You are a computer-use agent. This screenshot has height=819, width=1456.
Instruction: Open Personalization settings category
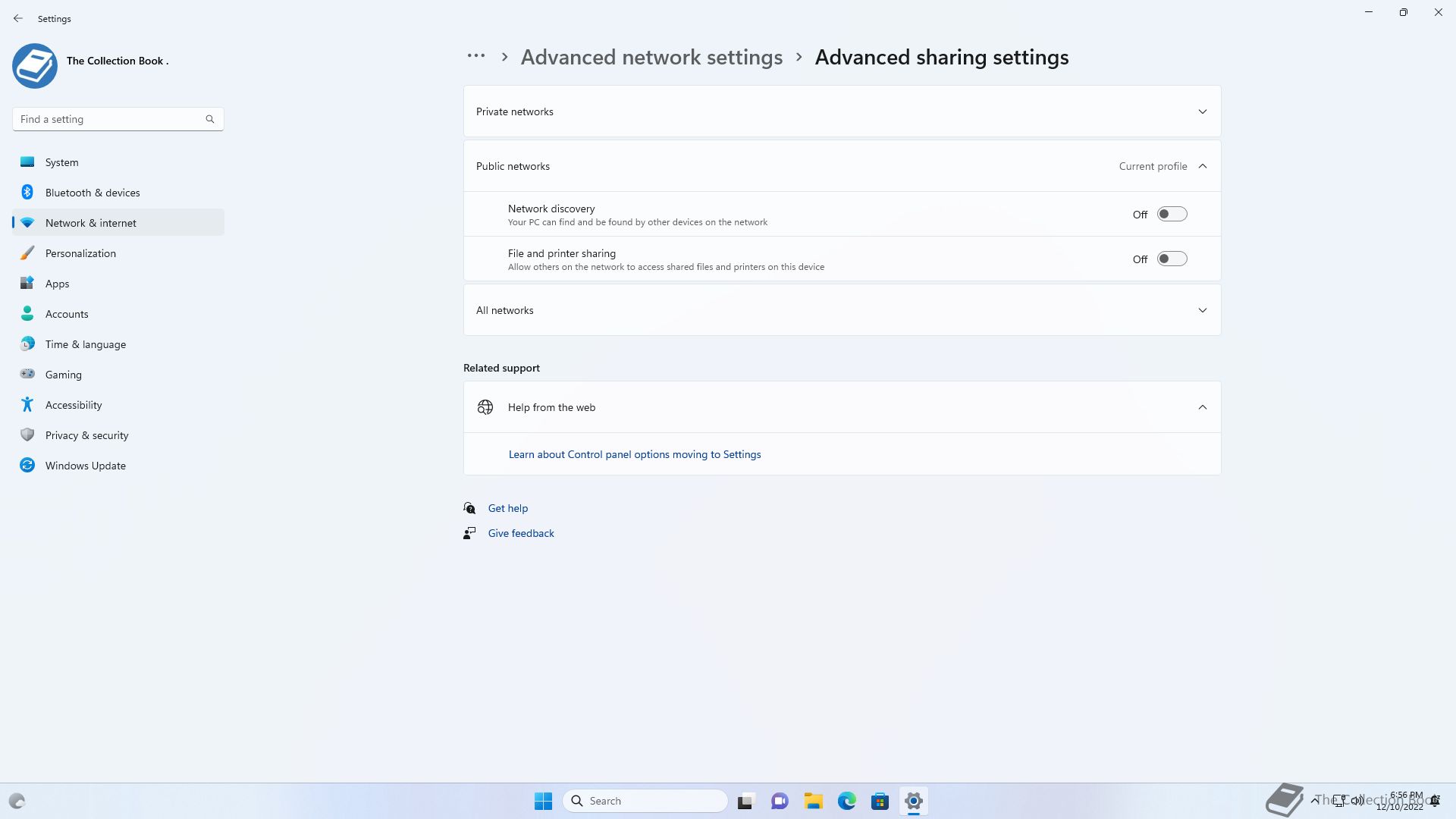click(x=118, y=253)
